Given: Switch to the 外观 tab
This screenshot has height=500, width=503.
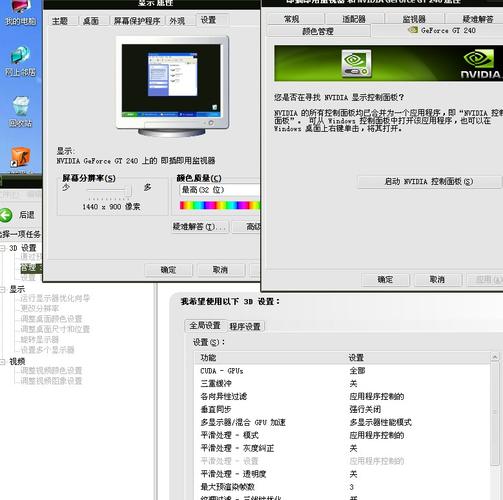Looking at the screenshot, I should [177, 21].
